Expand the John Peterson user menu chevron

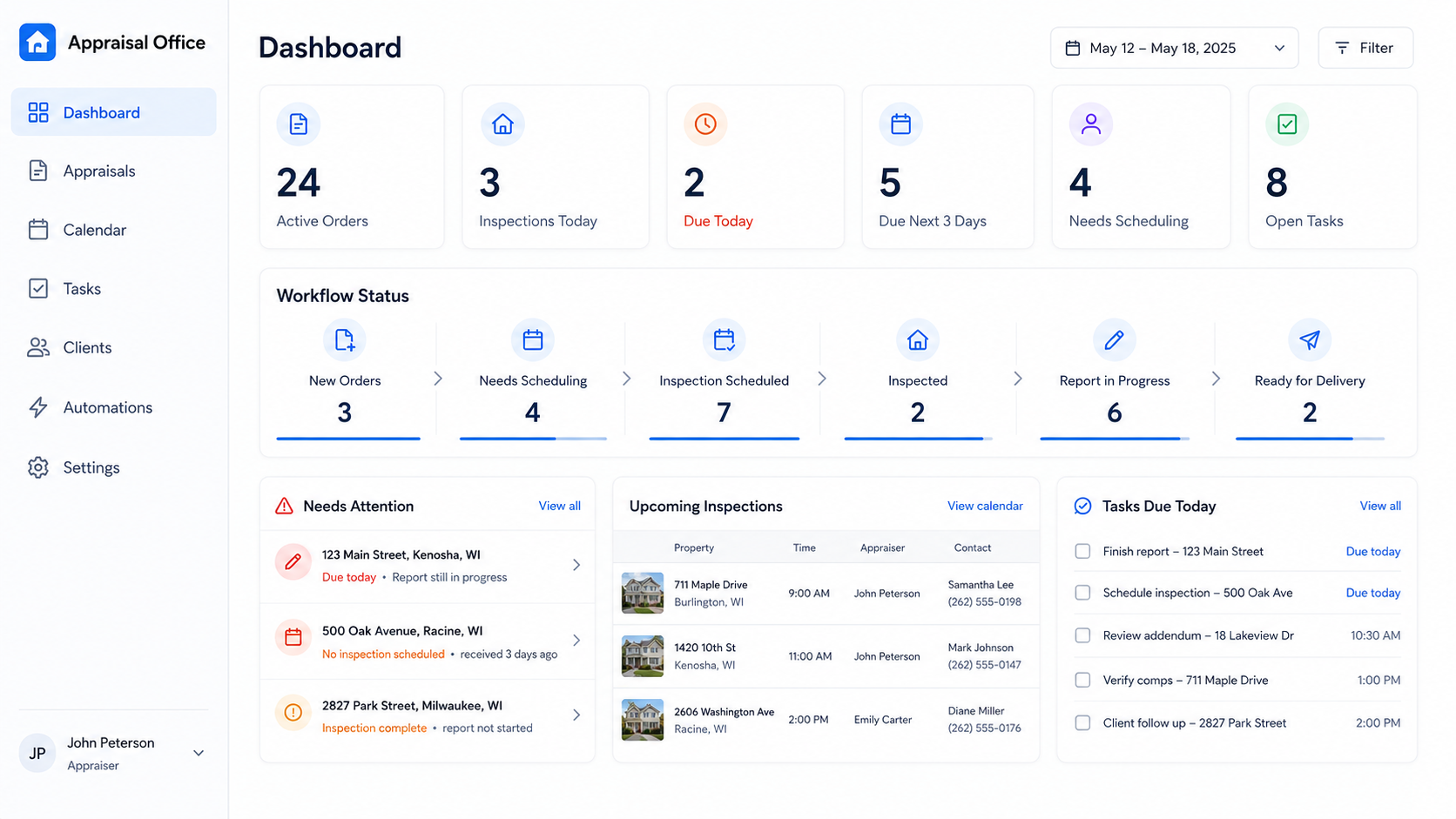tap(199, 753)
